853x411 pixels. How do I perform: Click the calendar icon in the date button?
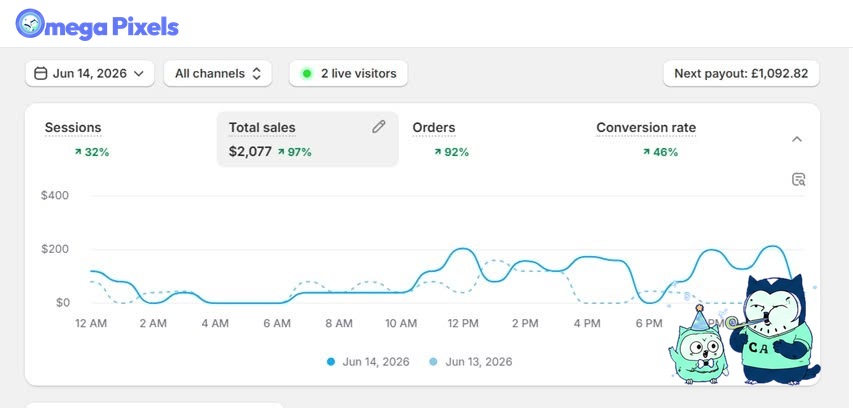(x=40, y=73)
